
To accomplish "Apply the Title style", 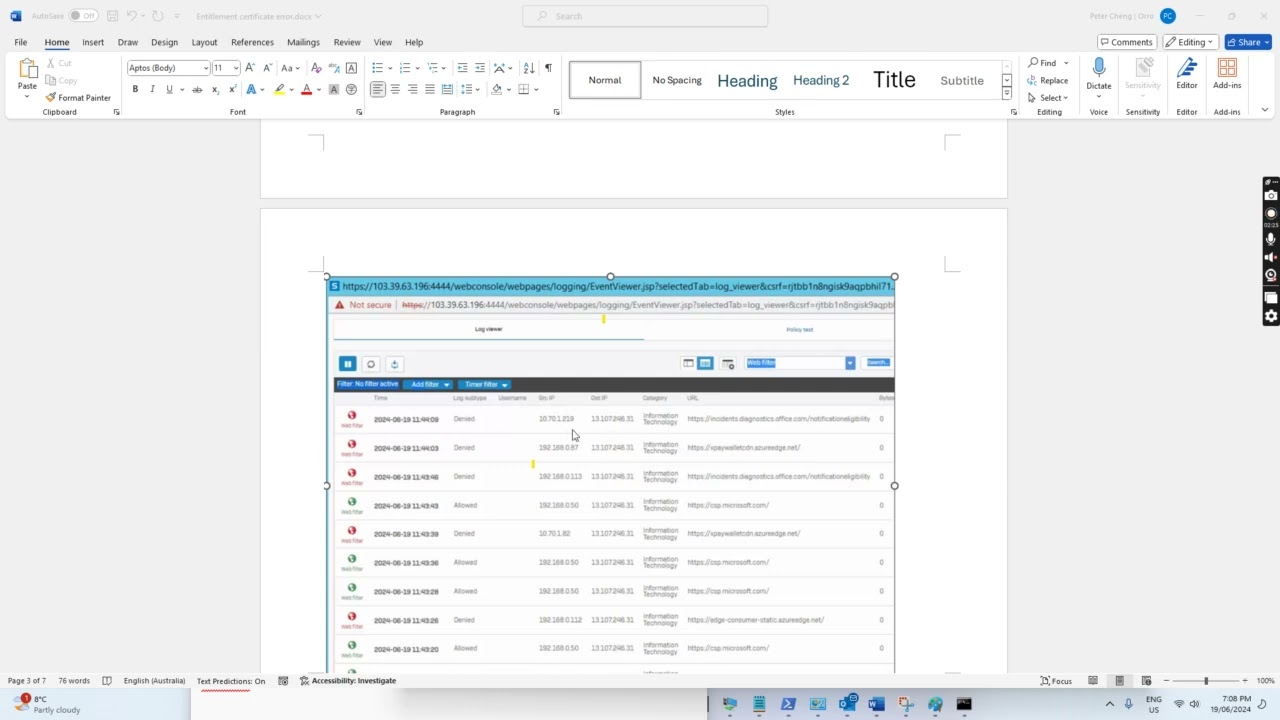I will (x=894, y=80).
